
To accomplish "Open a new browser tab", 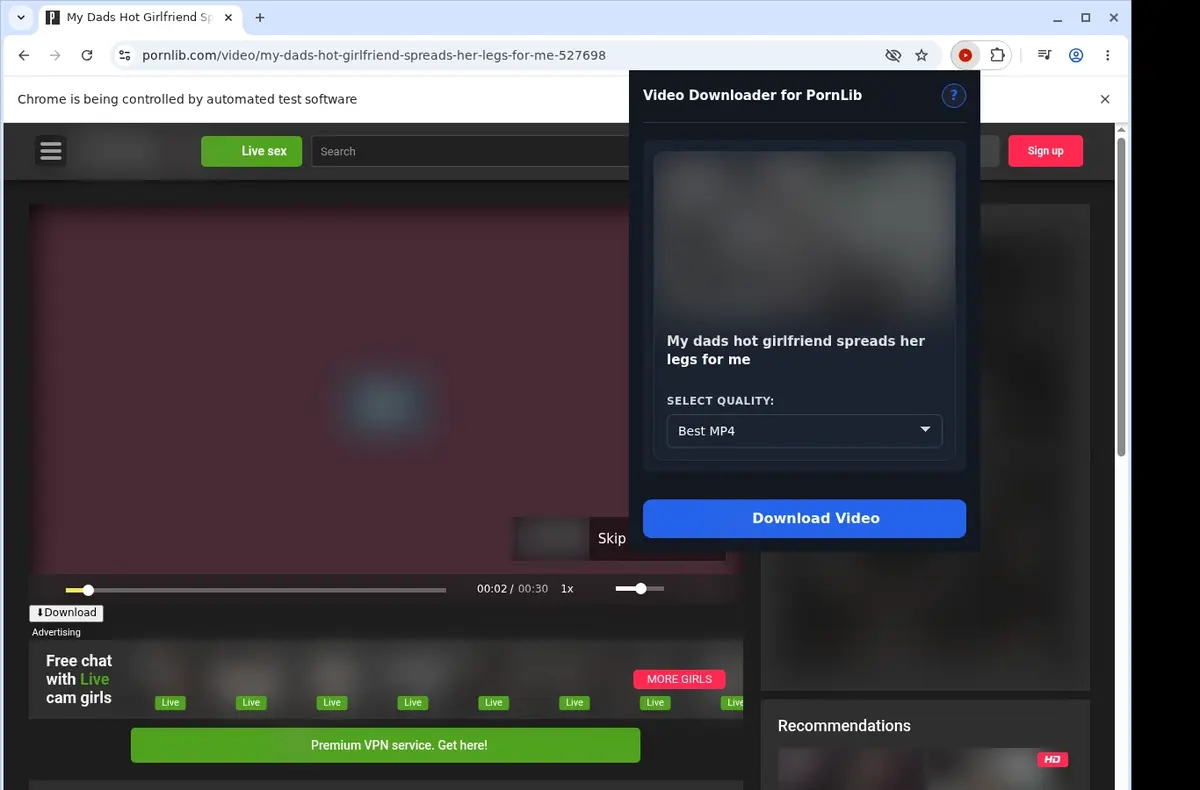I will (260, 18).
